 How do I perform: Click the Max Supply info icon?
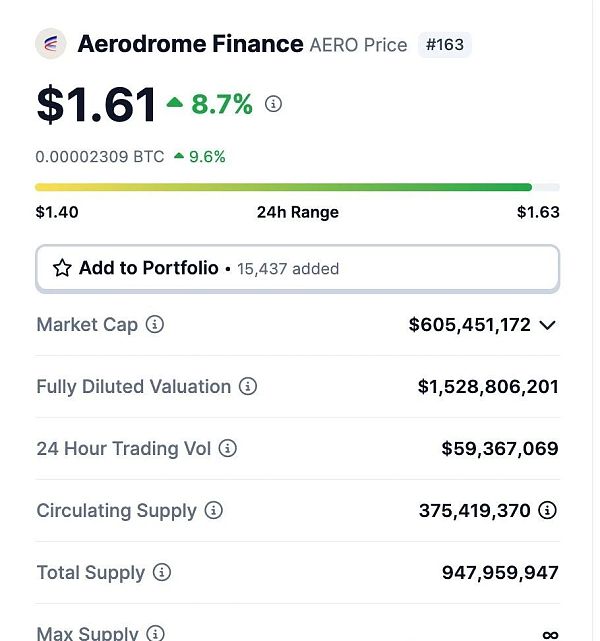(x=155, y=633)
